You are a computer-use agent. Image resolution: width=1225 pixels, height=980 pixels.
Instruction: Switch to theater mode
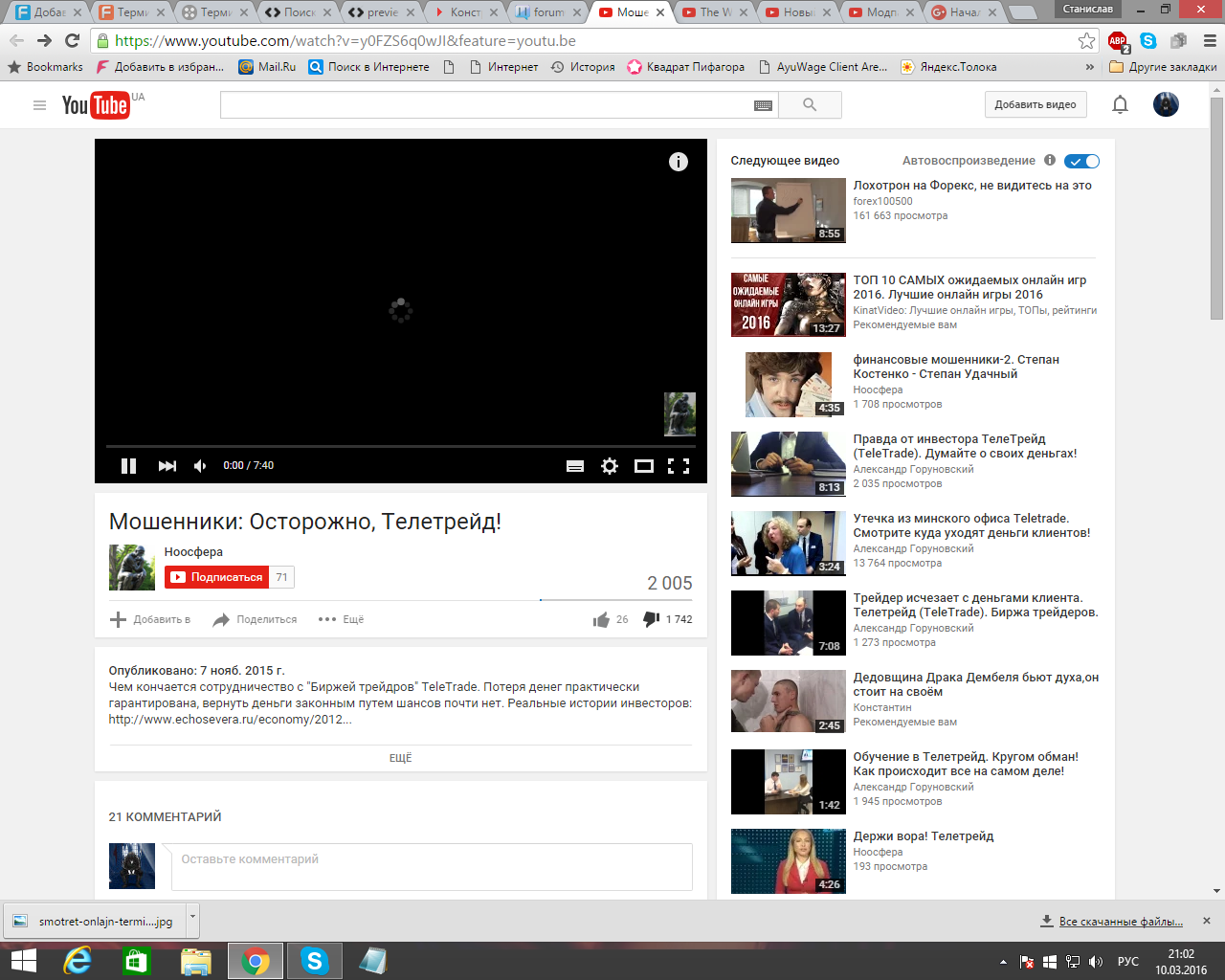[x=644, y=466]
